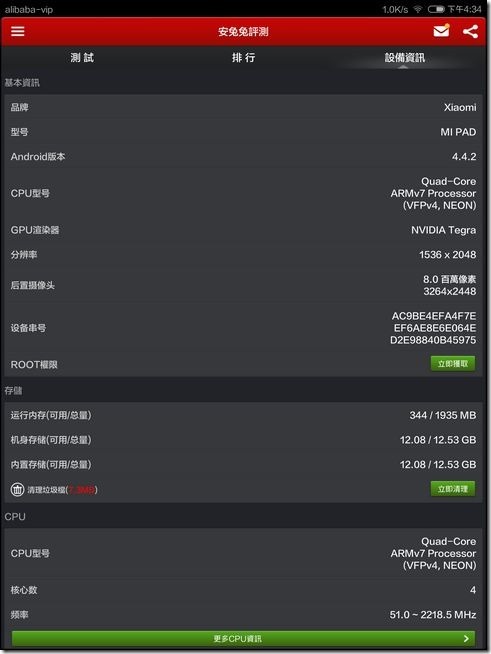This screenshot has height=654, width=491.
Task: Tap the share icon in the header
Action: point(470,31)
